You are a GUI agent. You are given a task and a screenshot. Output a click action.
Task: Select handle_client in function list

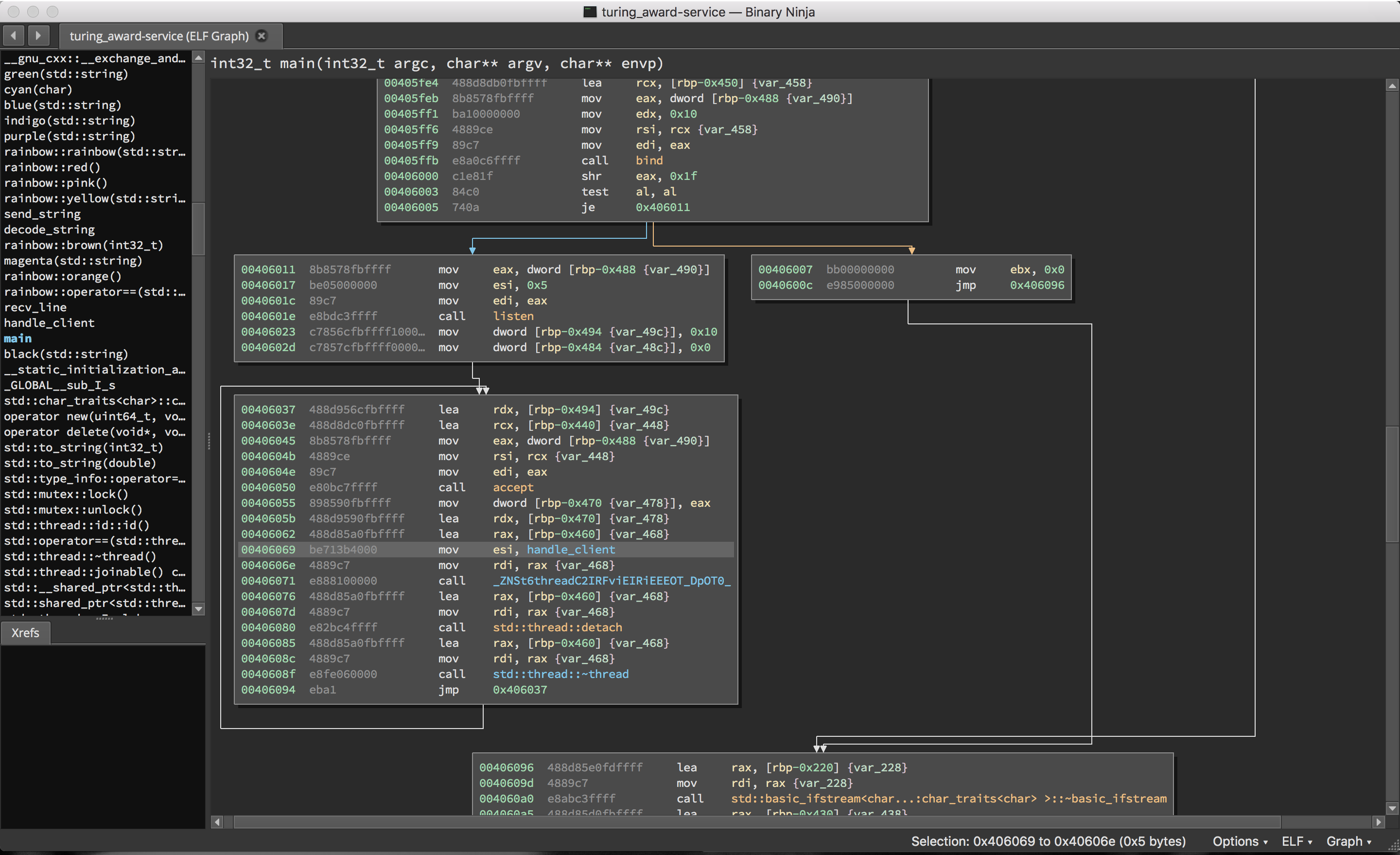point(49,323)
